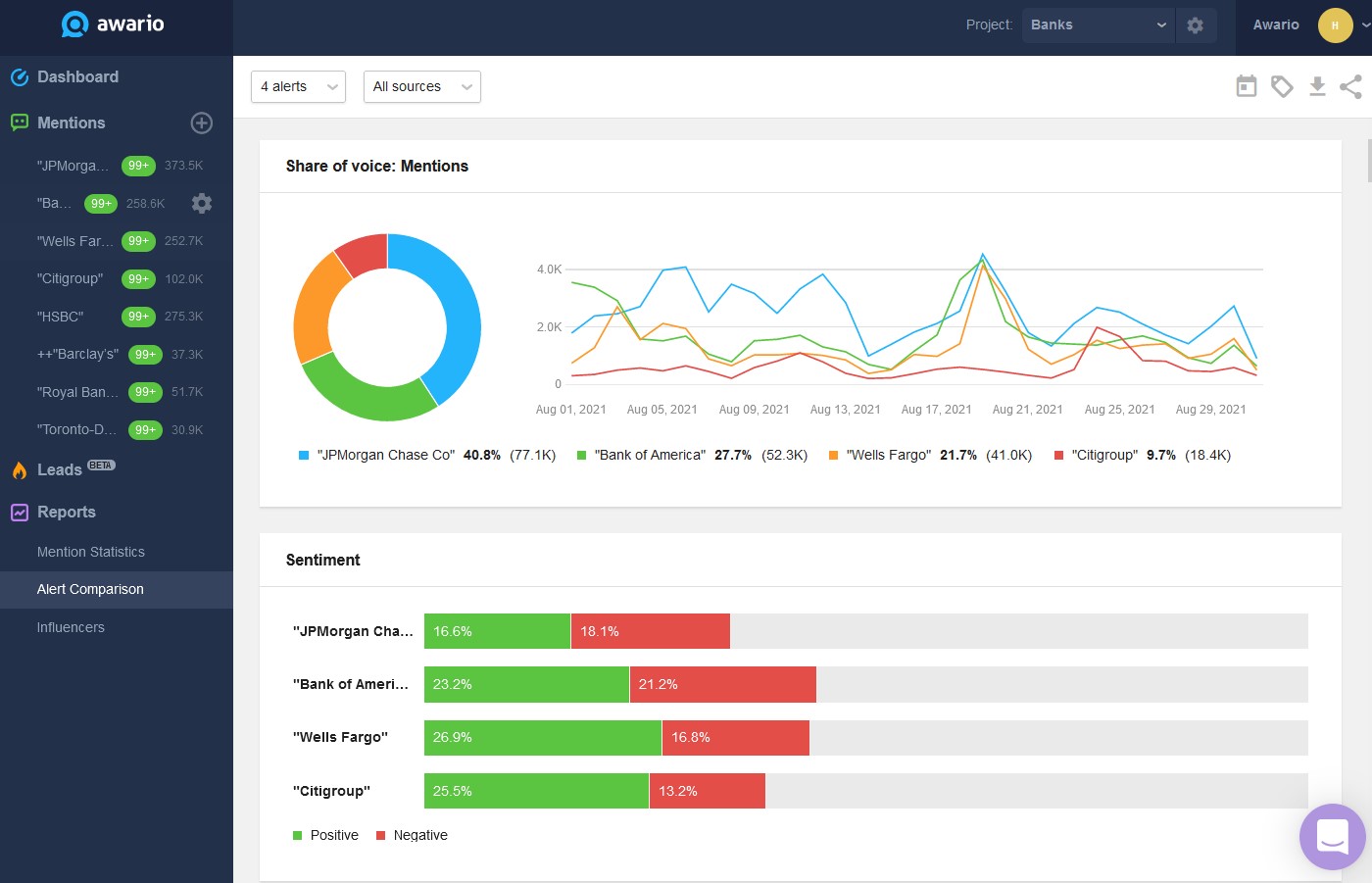Image resolution: width=1372 pixels, height=883 pixels.
Task: Open the All sources dropdown
Action: coord(421,86)
